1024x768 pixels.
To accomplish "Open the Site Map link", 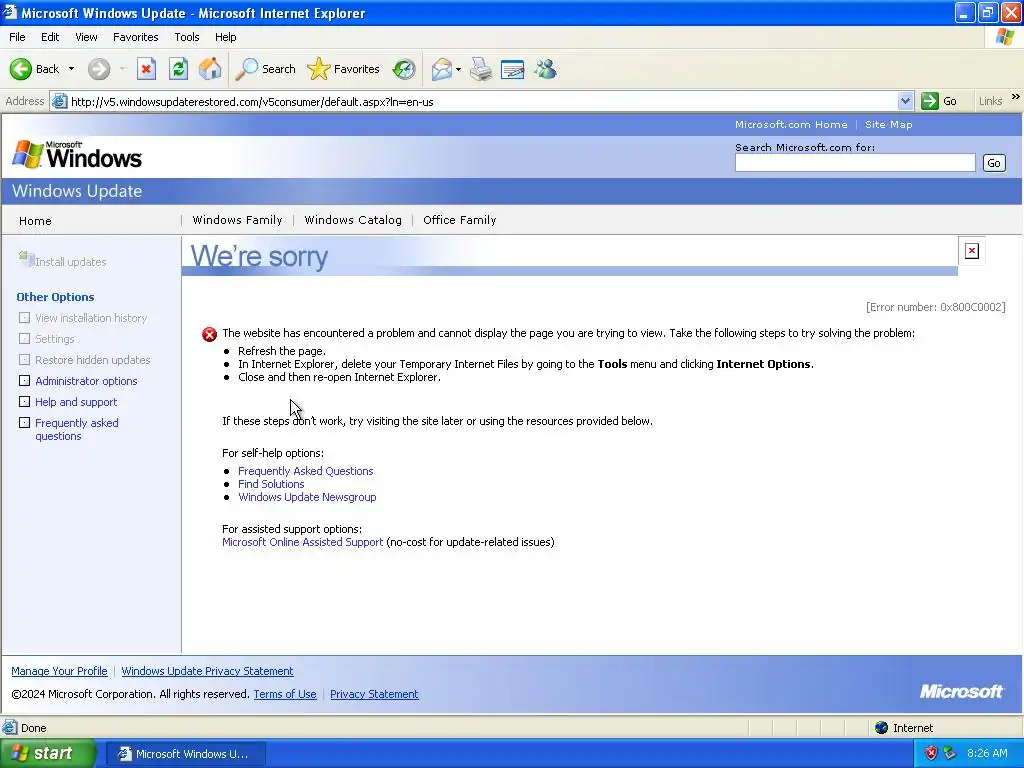I will click(x=888, y=124).
